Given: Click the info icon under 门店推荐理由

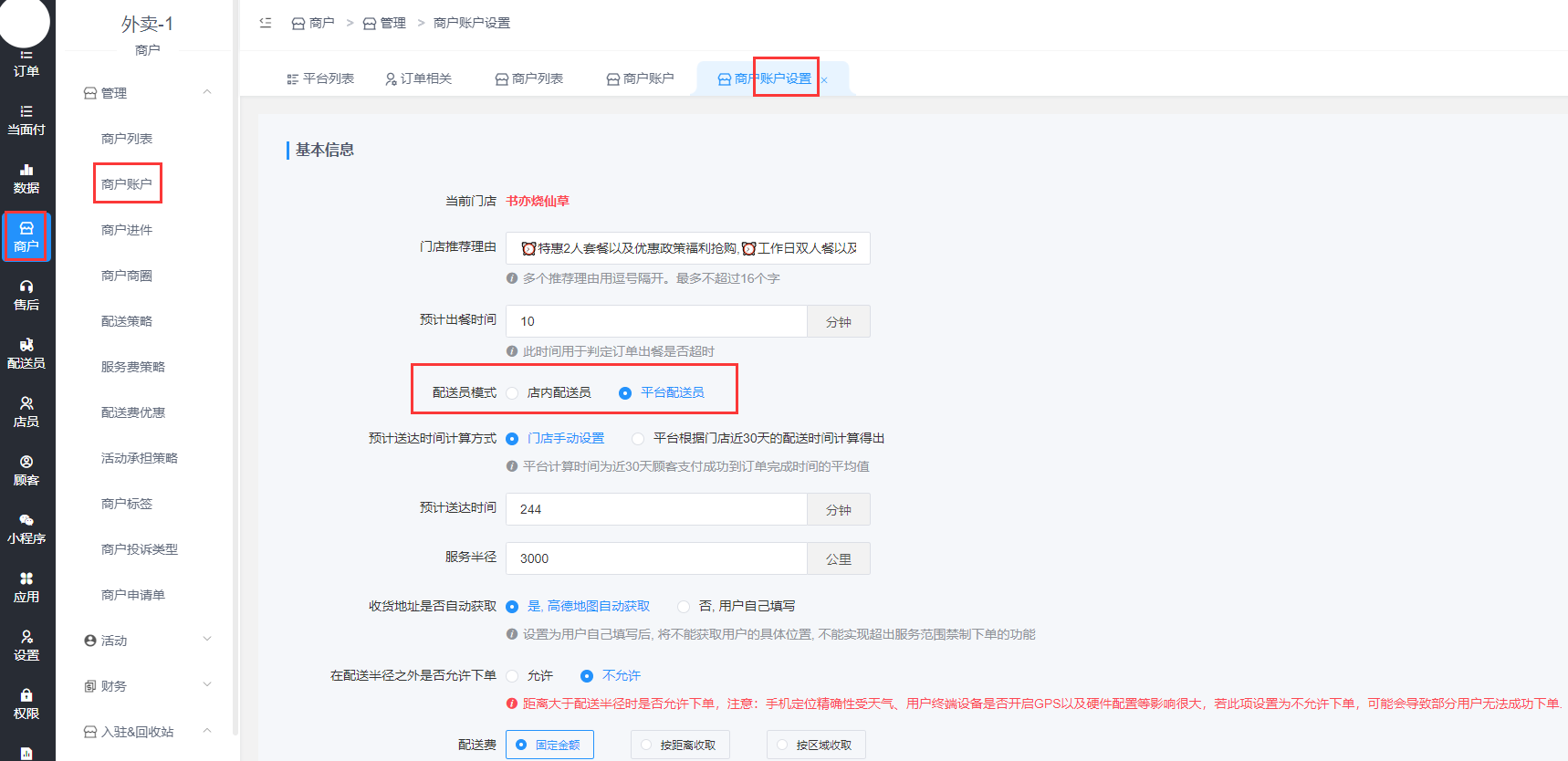Looking at the screenshot, I should pos(512,278).
